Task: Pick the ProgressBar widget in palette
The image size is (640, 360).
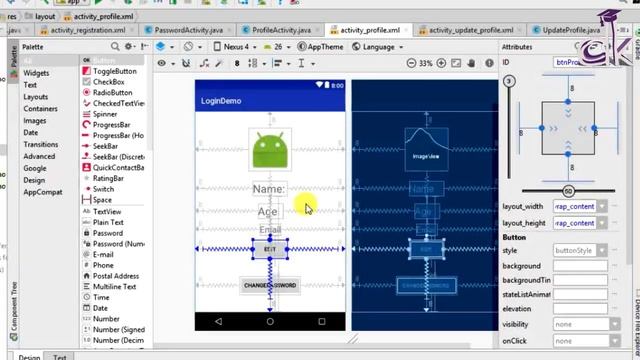Action: pyautogui.click(x=107, y=124)
